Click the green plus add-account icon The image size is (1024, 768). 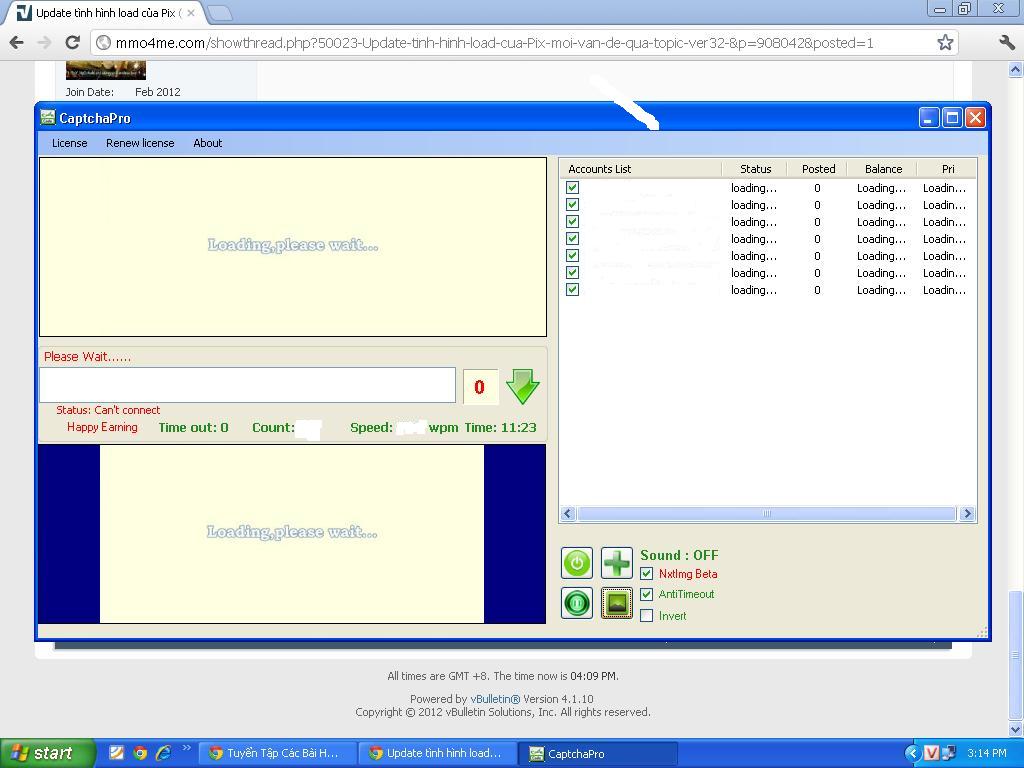coord(616,563)
